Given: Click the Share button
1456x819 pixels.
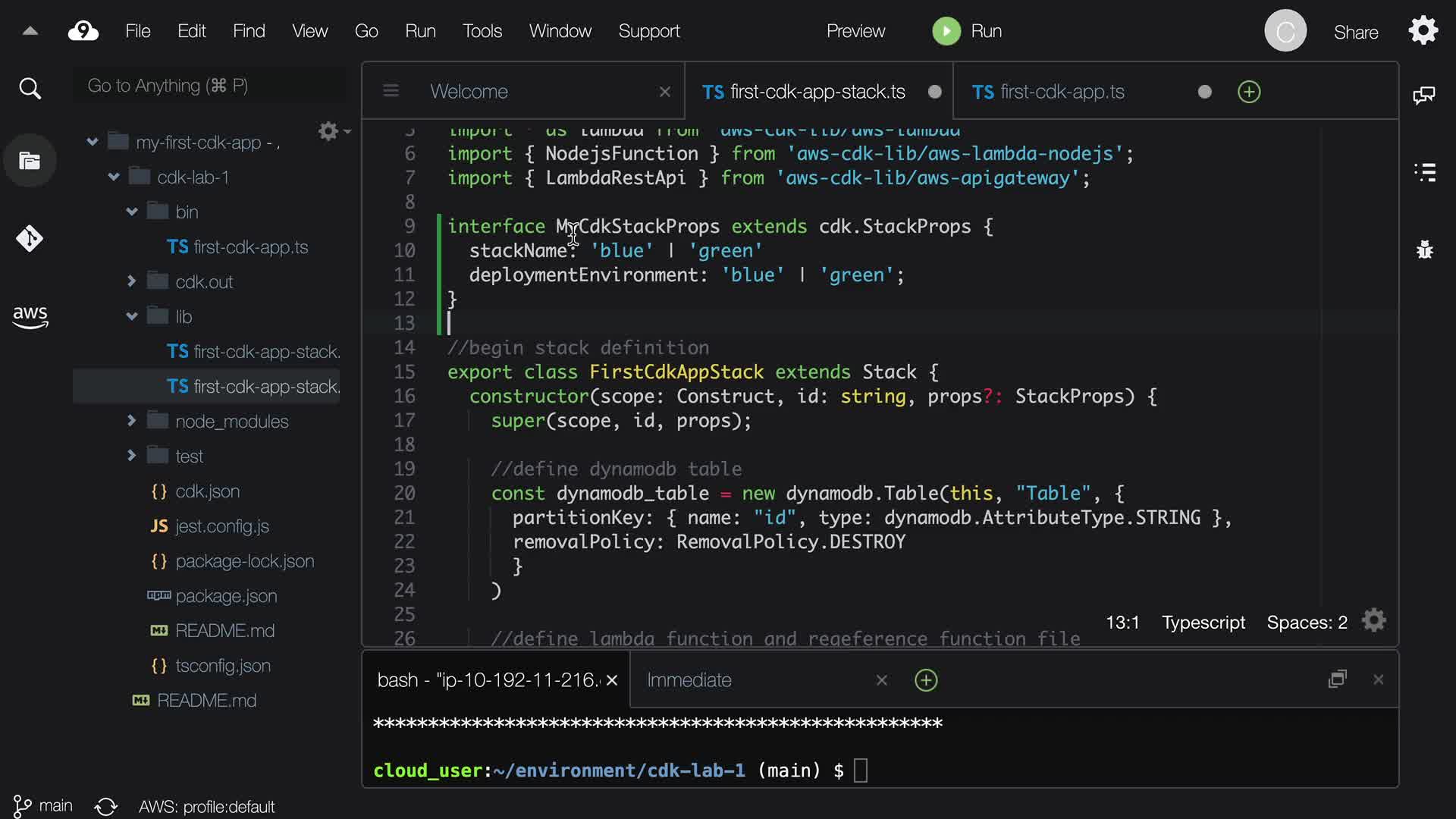Looking at the screenshot, I should 1356,32.
